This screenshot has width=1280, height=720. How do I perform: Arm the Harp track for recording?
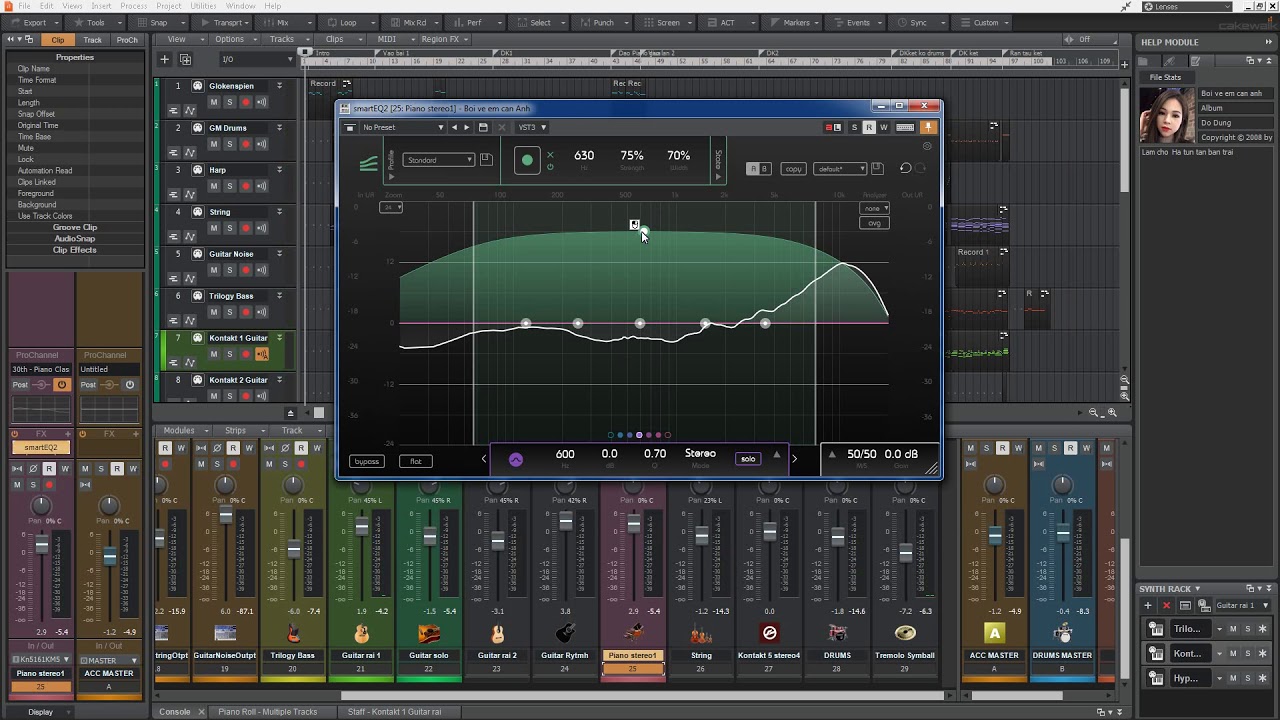(246, 186)
